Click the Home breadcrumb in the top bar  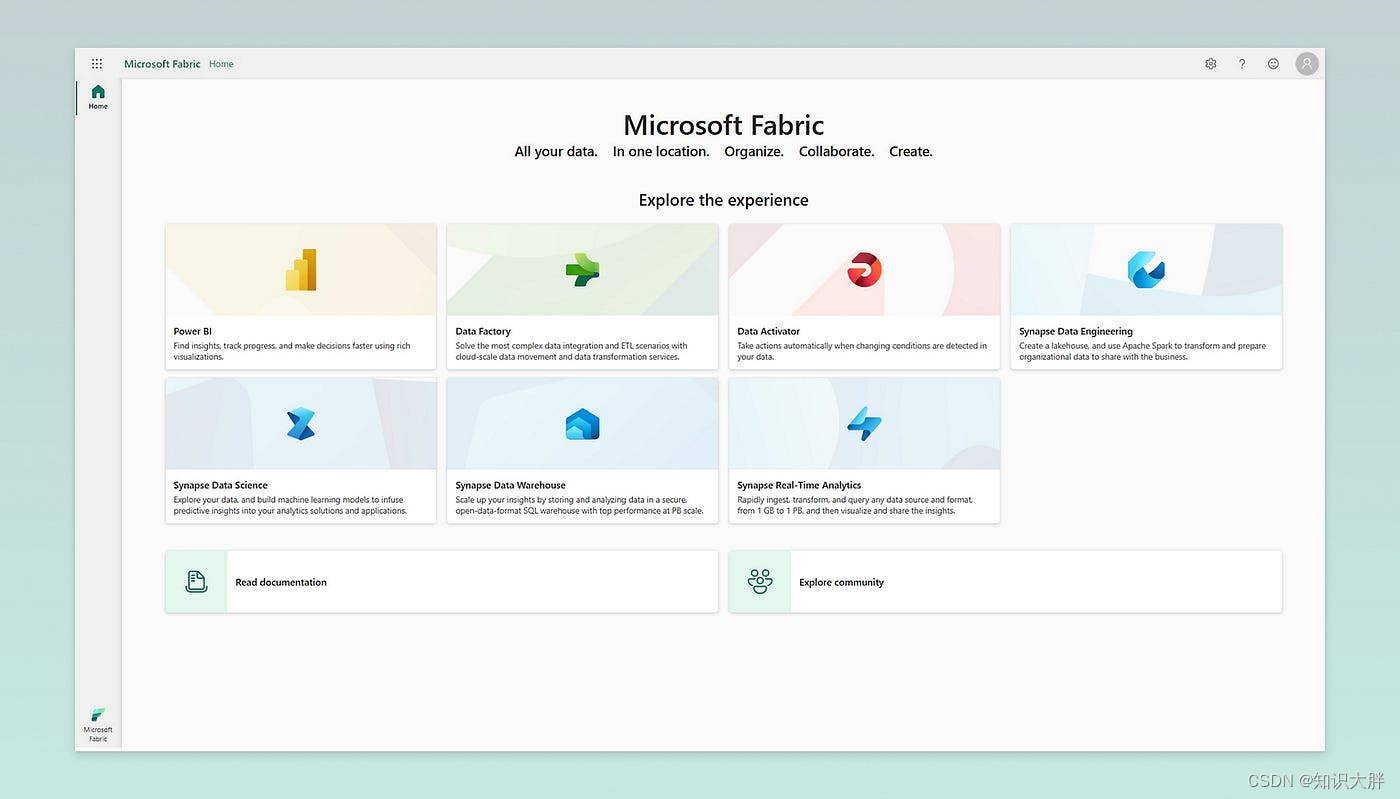(221, 64)
